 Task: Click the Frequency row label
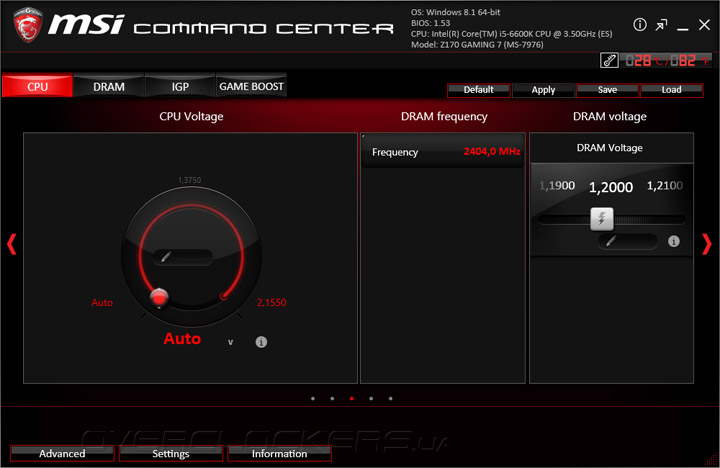pos(395,152)
